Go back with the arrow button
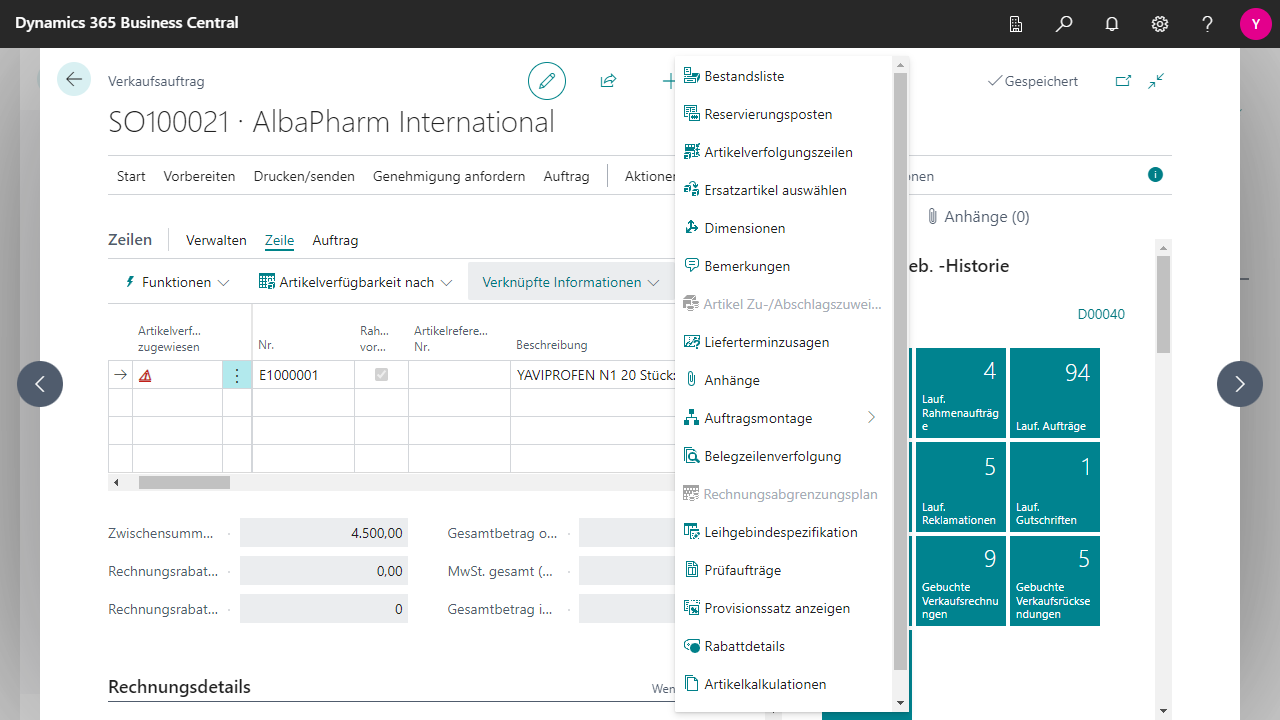The width and height of the screenshot is (1280, 720). pos(74,79)
